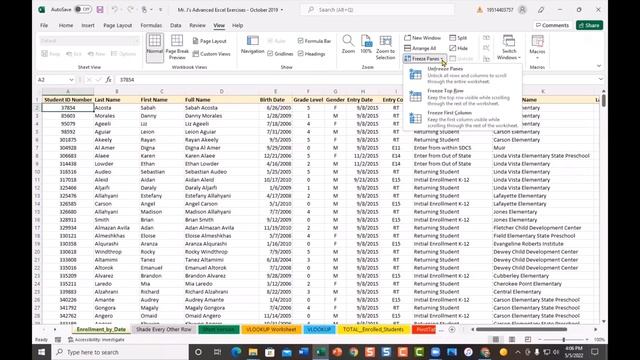Viewport: 640px width, 360px height.
Task: Open the Name Box dropdown arrow
Action: coord(71,80)
